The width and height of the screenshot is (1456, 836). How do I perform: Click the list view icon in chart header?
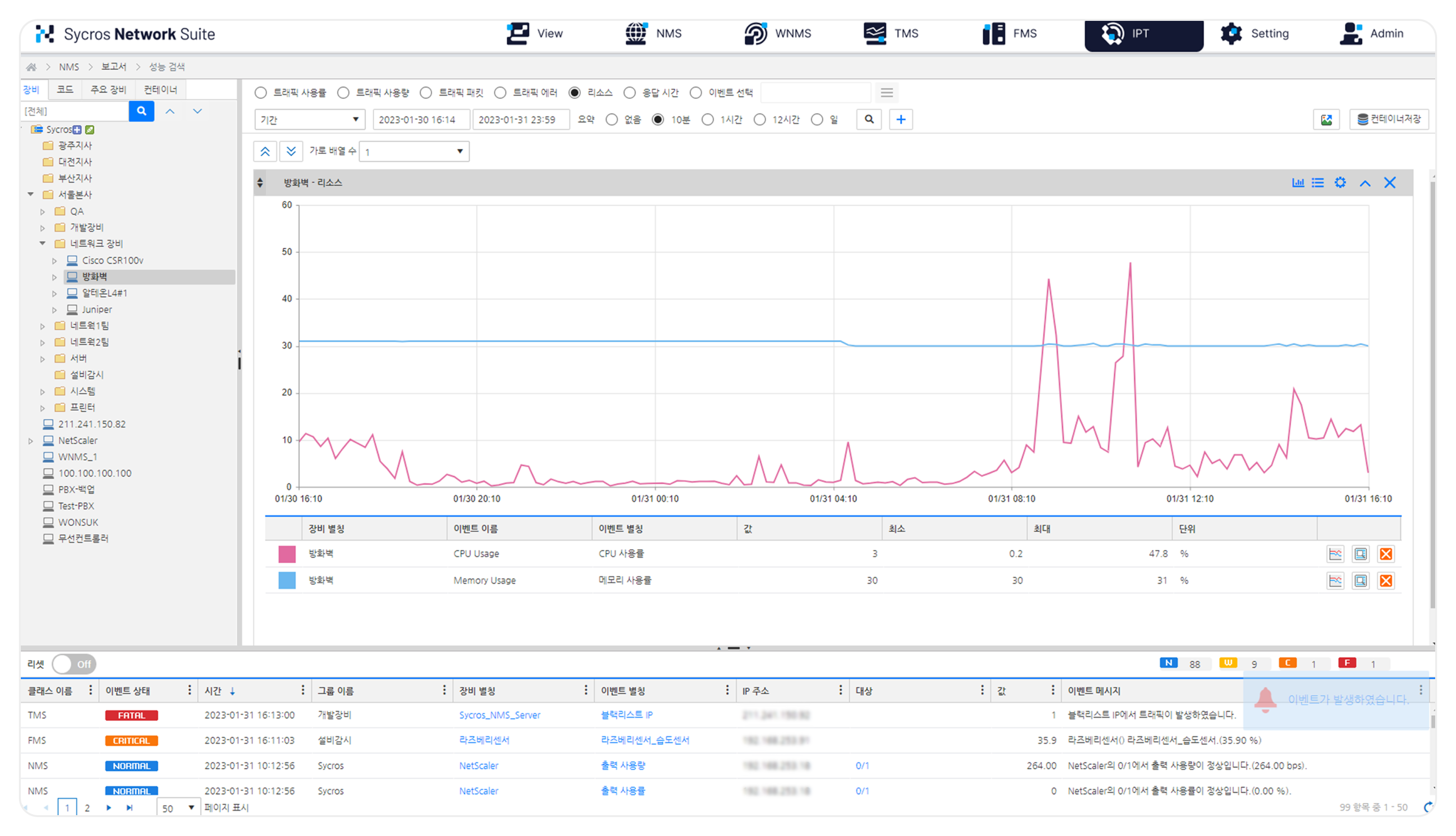1318,182
